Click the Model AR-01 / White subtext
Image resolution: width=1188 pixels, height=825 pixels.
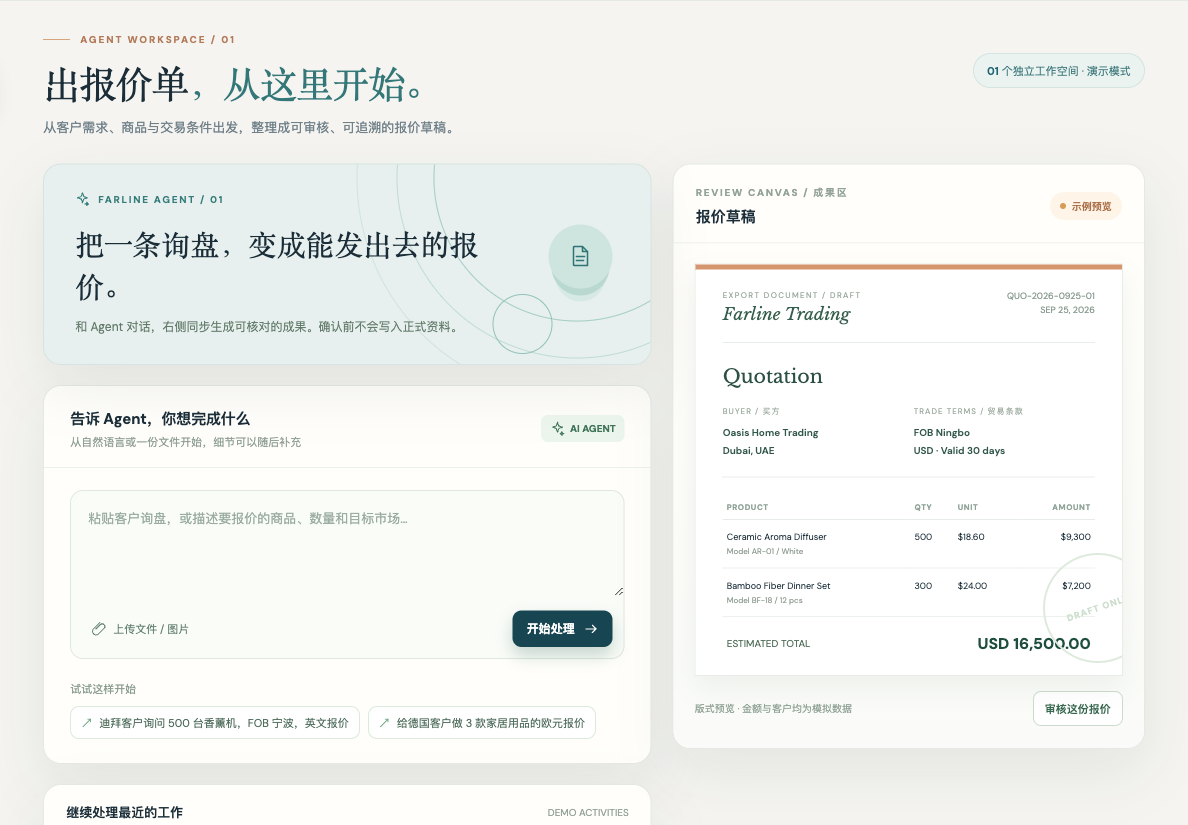point(764,552)
